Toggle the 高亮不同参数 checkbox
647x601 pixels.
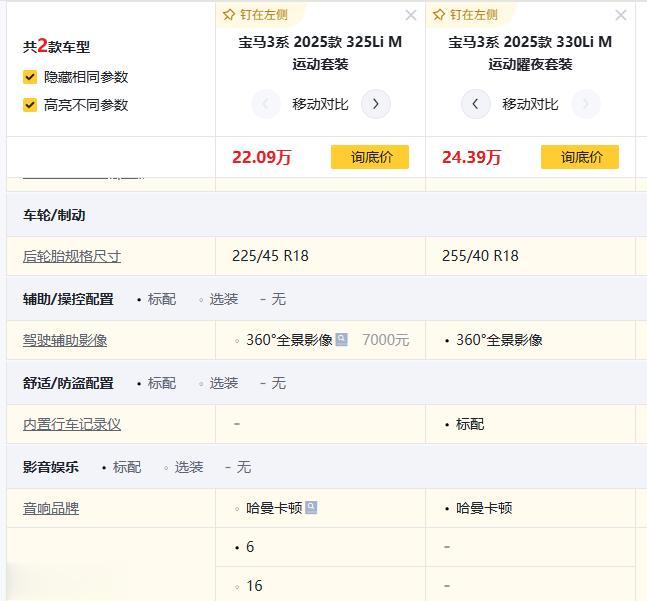point(30,105)
